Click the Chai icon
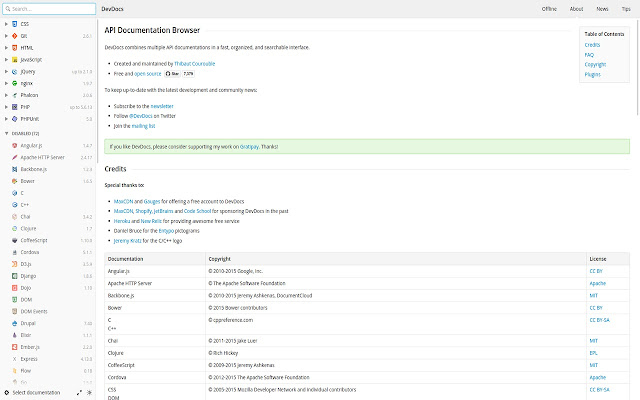640x400 pixels. pyautogui.click(x=15, y=217)
